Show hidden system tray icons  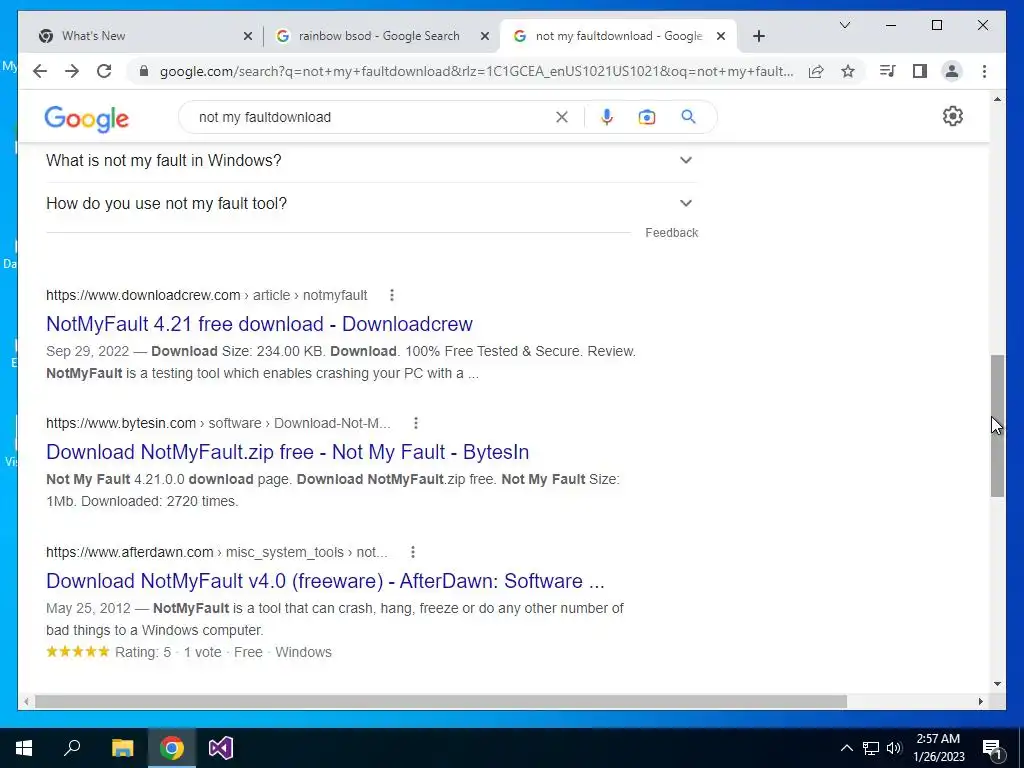[x=846, y=748]
